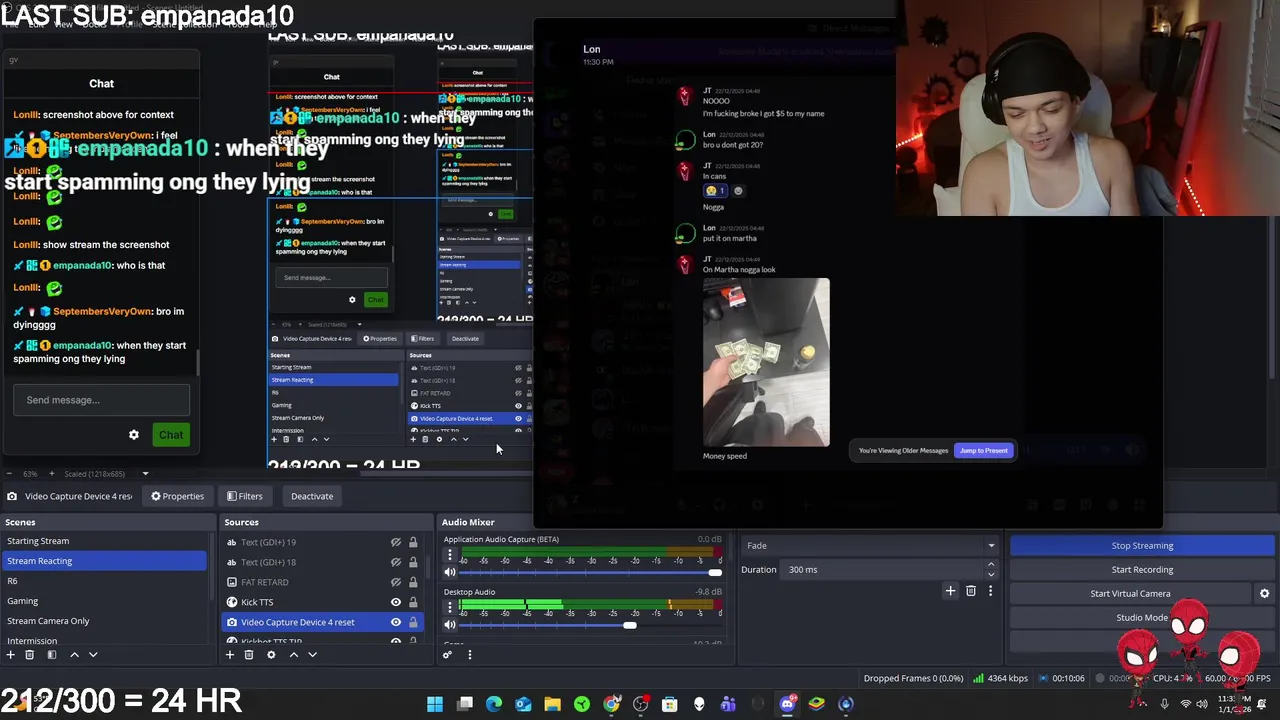Select Stream Camera Only scene
The width and height of the screenshot is (1280, 720).
[104, 621]
